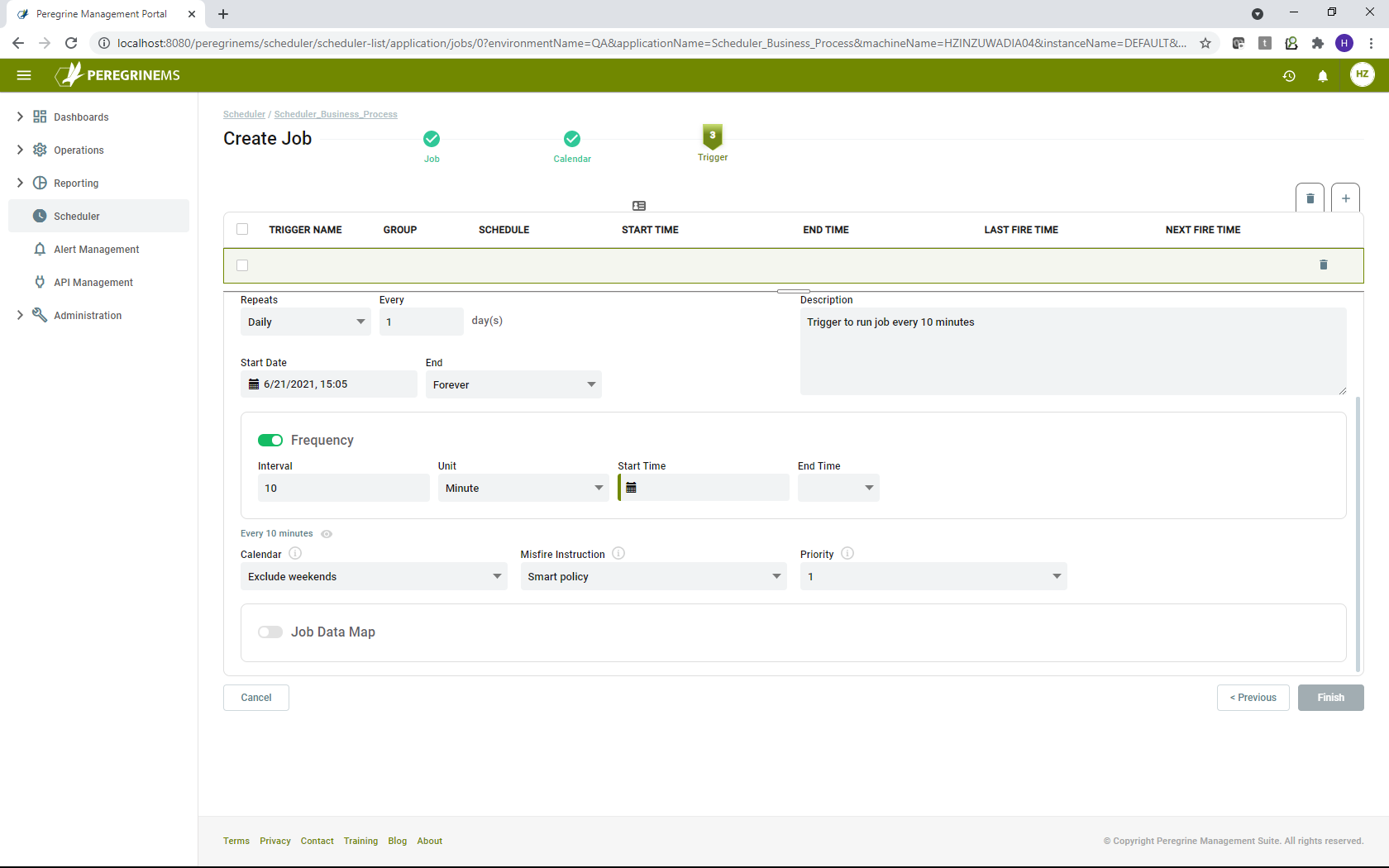
Task: Expand the Dashboards menu chevron
Action: pyautogui.click(x=20, y=117)
